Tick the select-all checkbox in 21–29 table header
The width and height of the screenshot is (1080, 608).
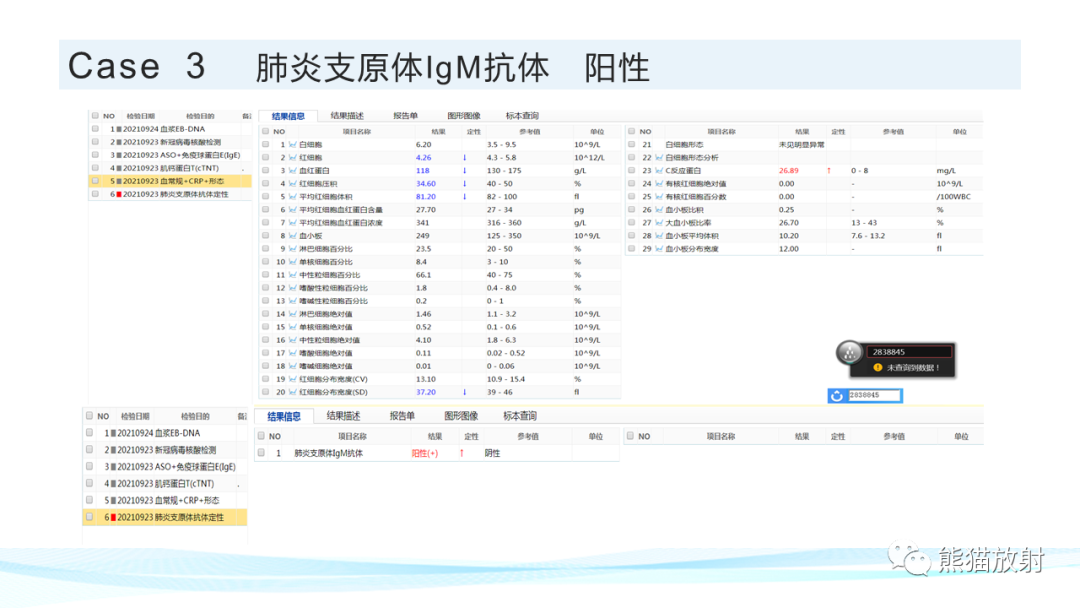[631, 132]
